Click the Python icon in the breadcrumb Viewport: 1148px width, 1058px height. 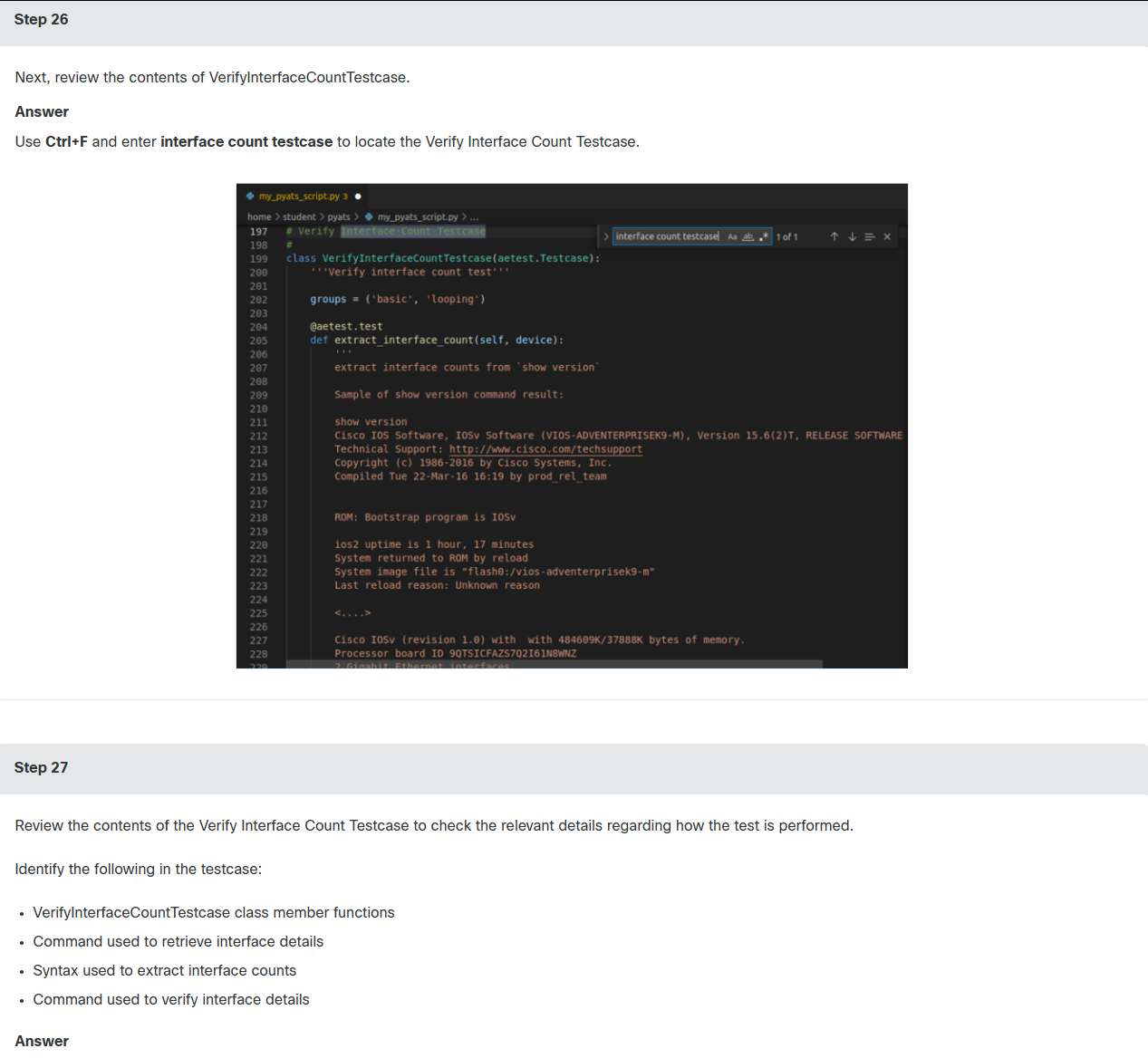369,216
